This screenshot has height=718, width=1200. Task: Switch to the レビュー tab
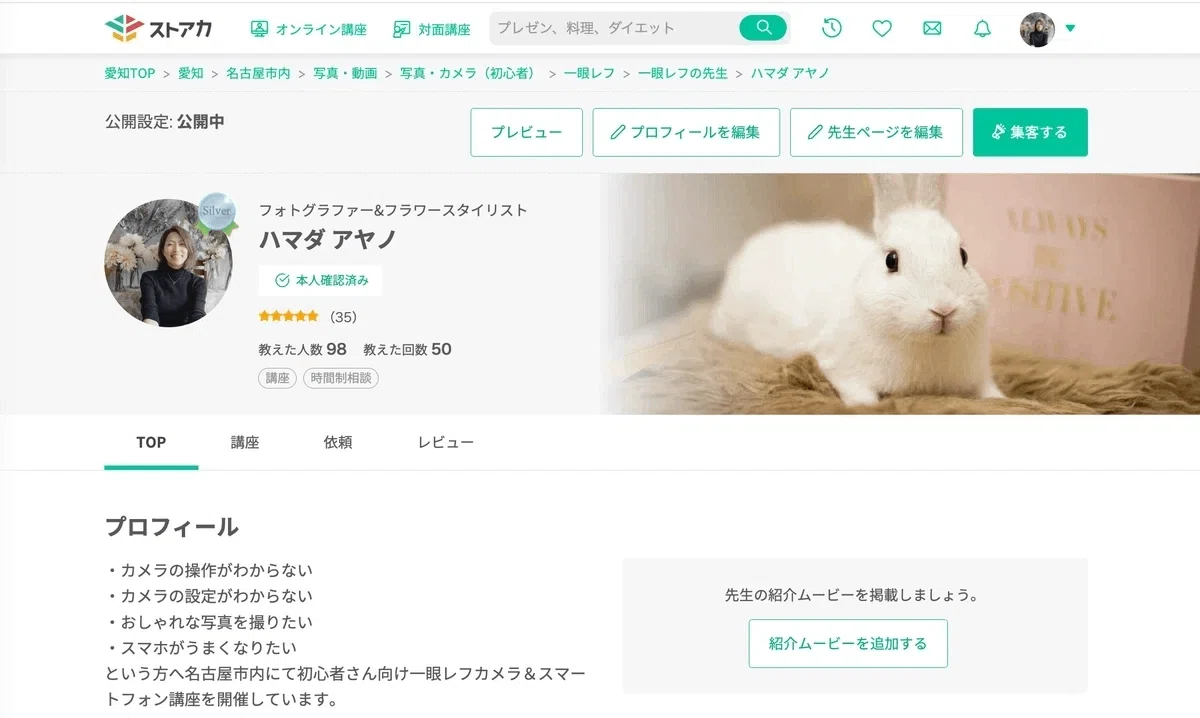[446, 442]
